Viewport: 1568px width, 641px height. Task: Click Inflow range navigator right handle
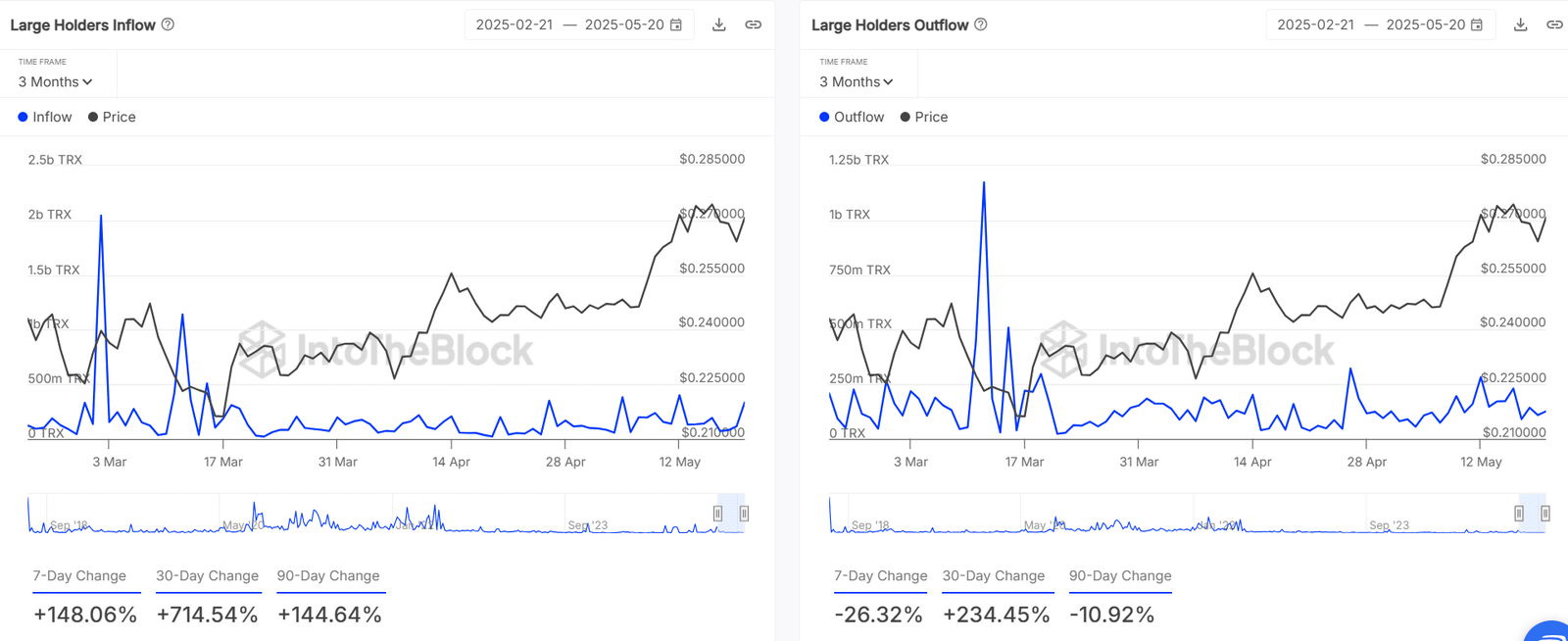point(744,514)
